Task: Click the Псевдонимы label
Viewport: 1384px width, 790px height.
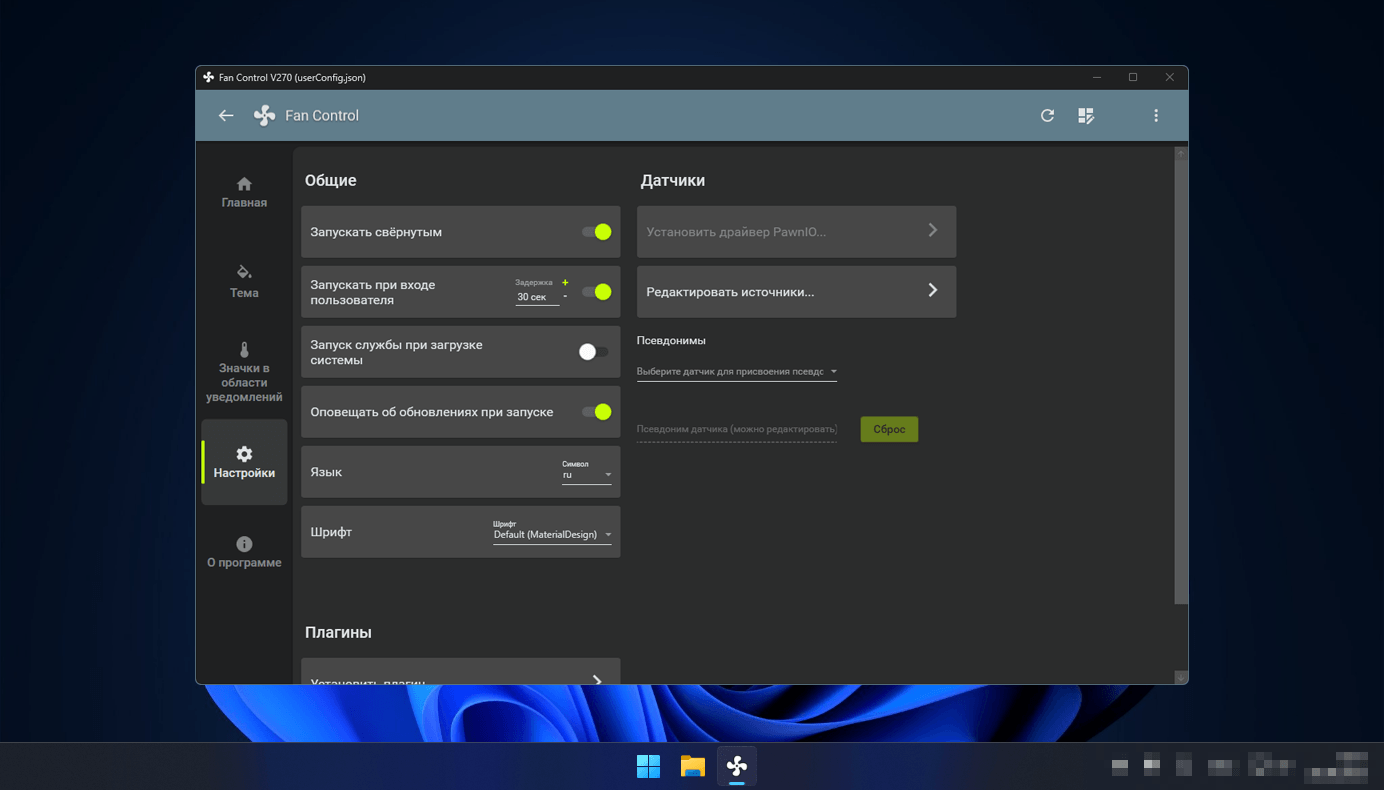Action: (x=671, y=341)
